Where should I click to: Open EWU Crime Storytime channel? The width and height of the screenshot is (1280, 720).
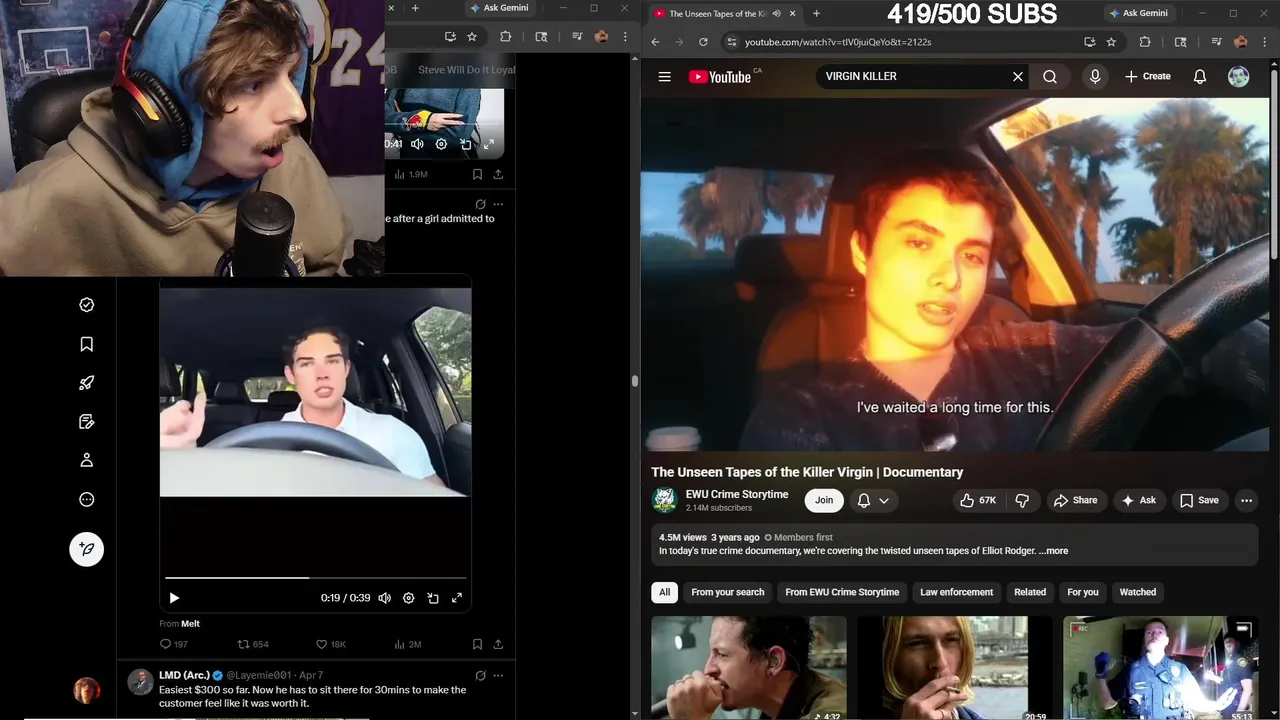click(737, 494)
